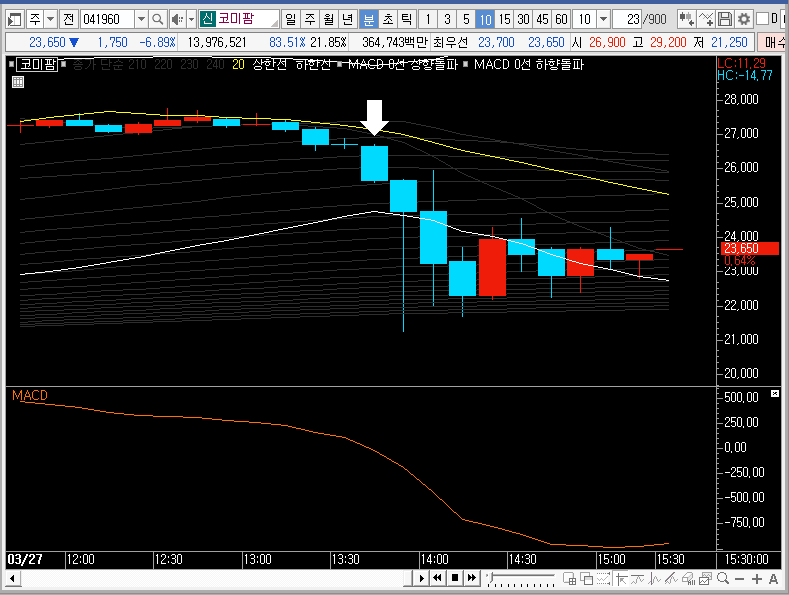Click the chart layout icon at toolbar start

(x=15, y=20)
